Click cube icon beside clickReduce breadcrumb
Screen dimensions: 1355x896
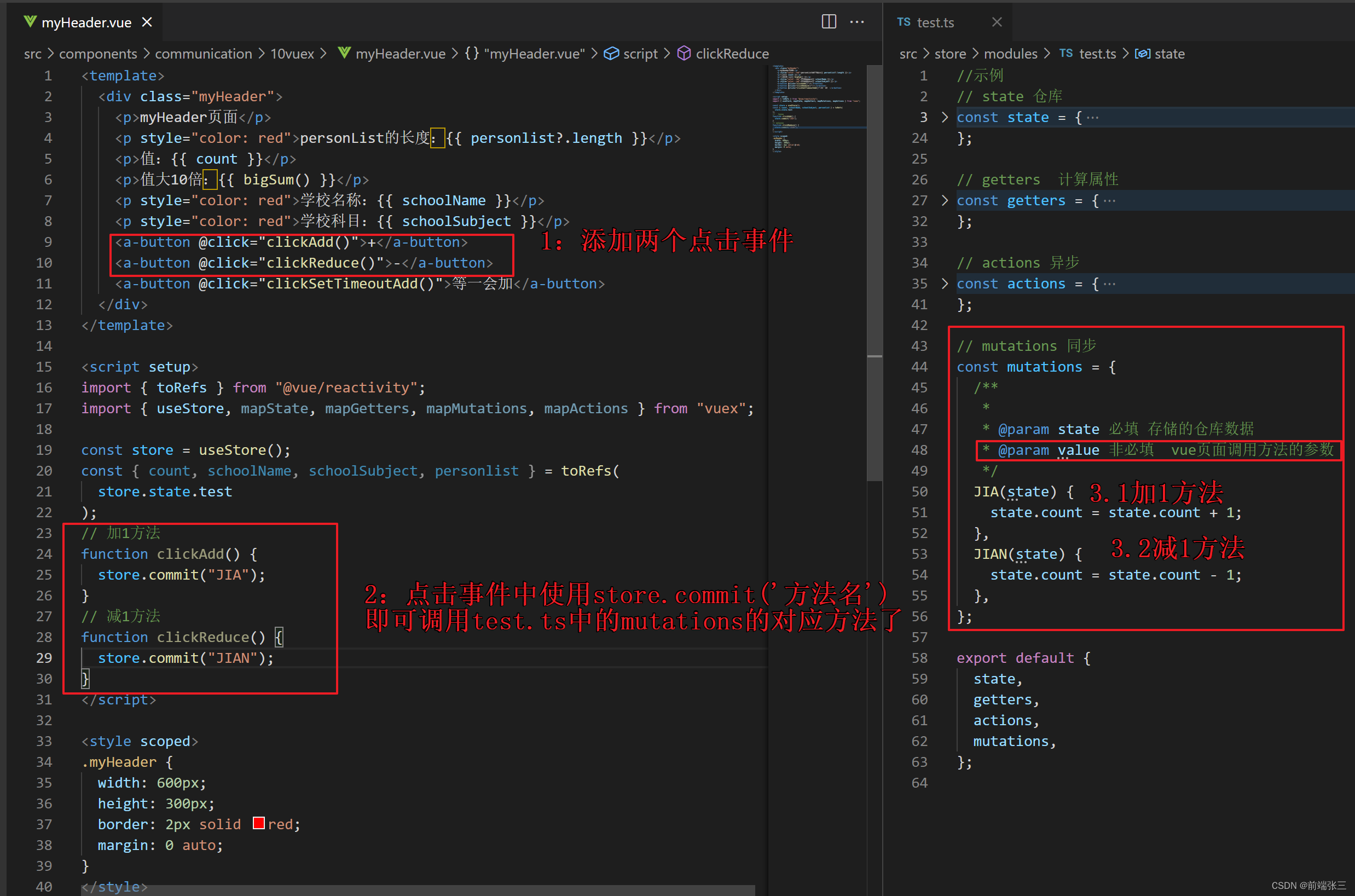tap(684, 54)
